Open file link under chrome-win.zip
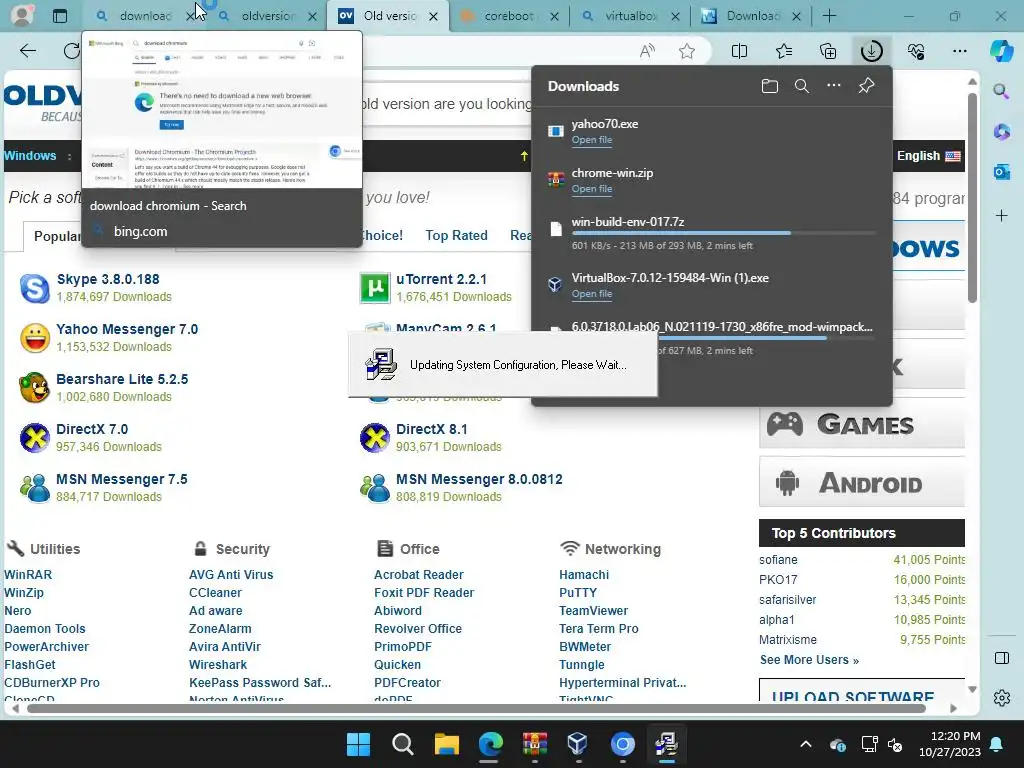This screenshot has height=768, width=1024. [592, 189]
